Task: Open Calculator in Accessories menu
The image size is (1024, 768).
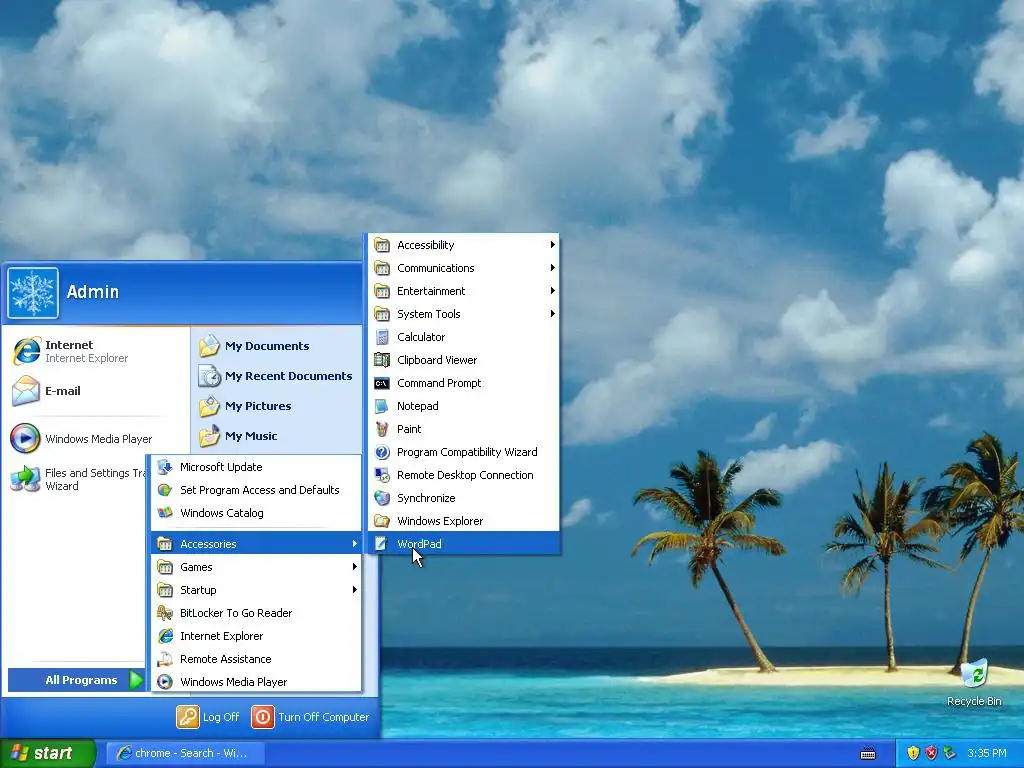Action: (x=464, y=336)
